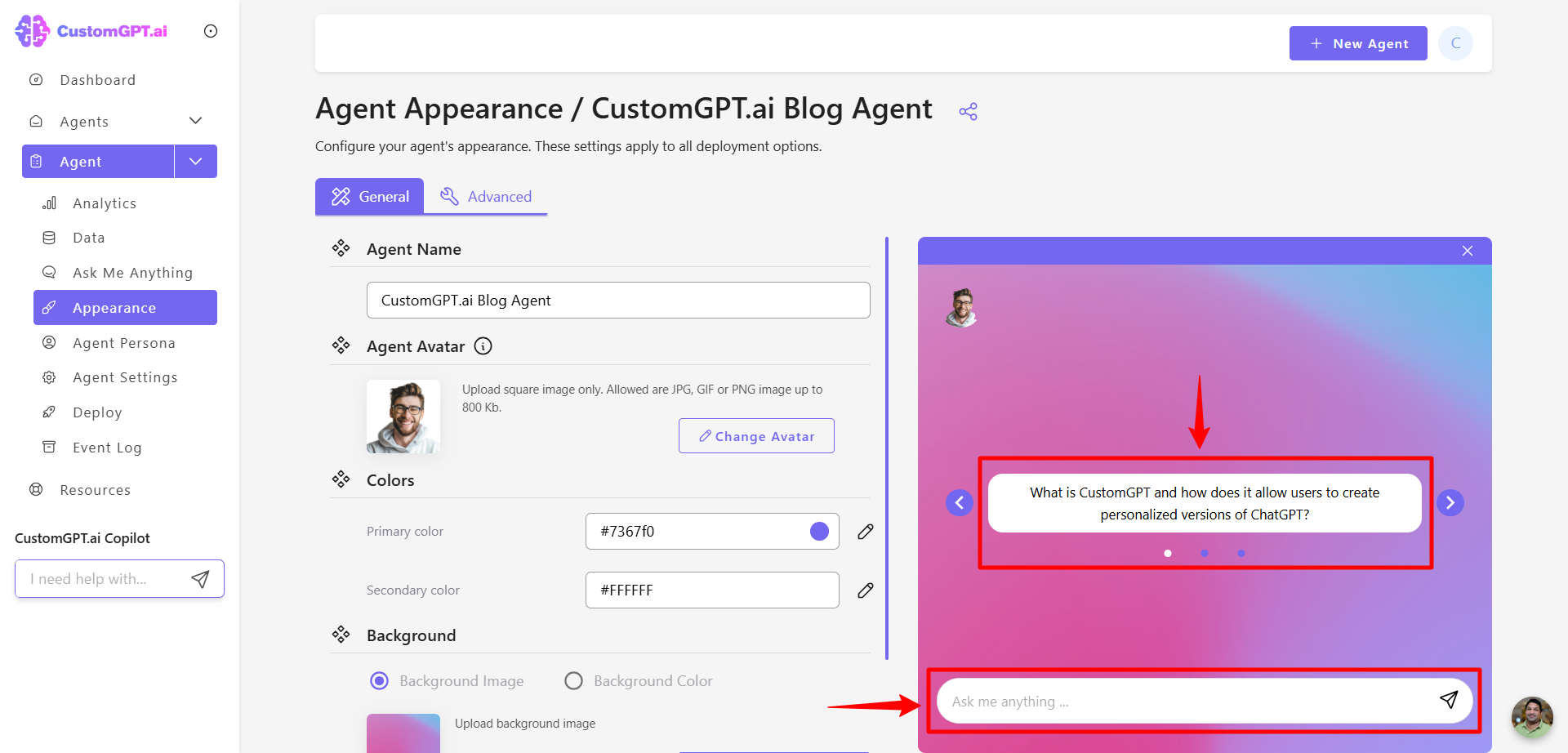Select the Appearance sidebar item
This screenshot has width=1568, height=753.
[125, 308]
